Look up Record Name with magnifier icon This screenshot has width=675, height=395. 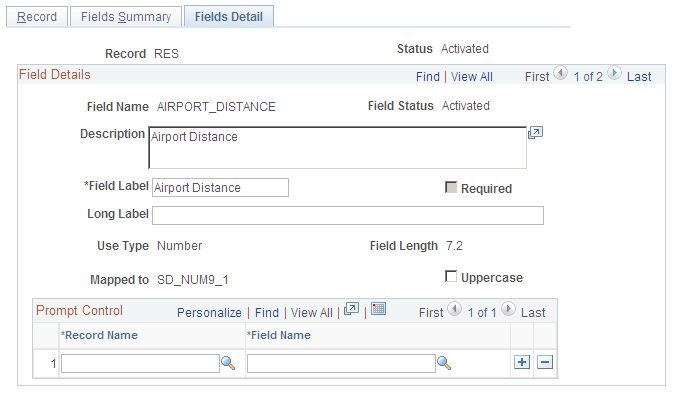click(x=228, y=363)
